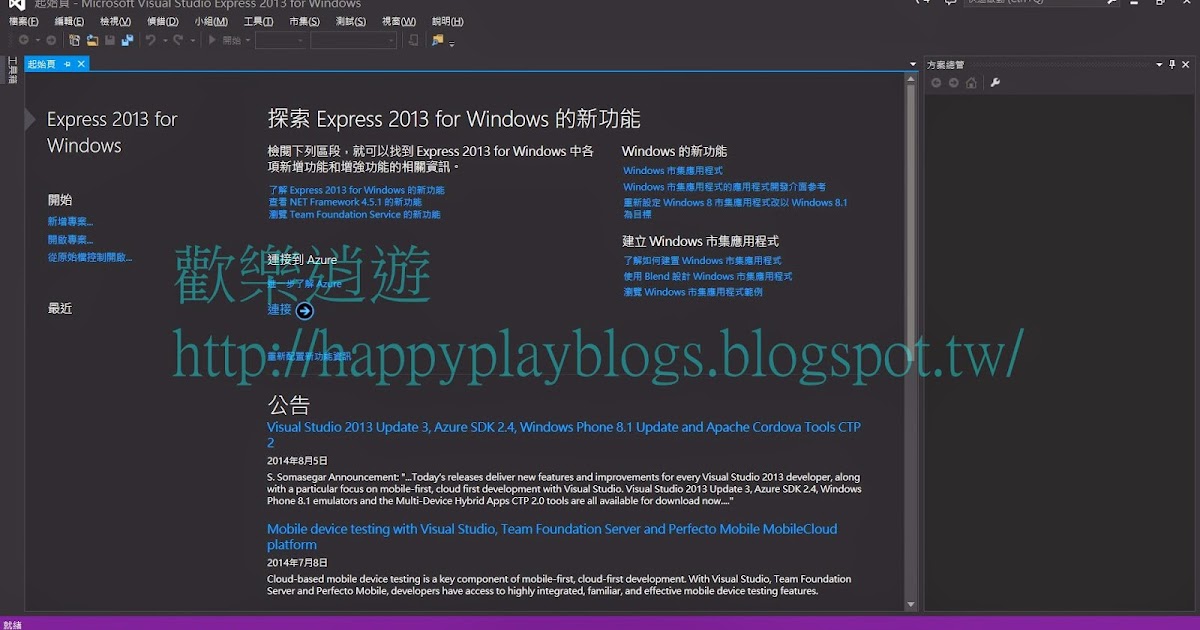Pin the 起始頁 tab with the pin icon
Viewport: 1200px width, 630px height.
pos(67,64)
